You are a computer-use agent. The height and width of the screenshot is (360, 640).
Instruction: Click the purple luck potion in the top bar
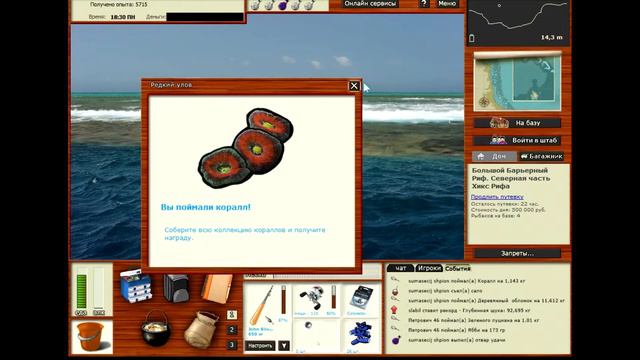coord(282,5)
